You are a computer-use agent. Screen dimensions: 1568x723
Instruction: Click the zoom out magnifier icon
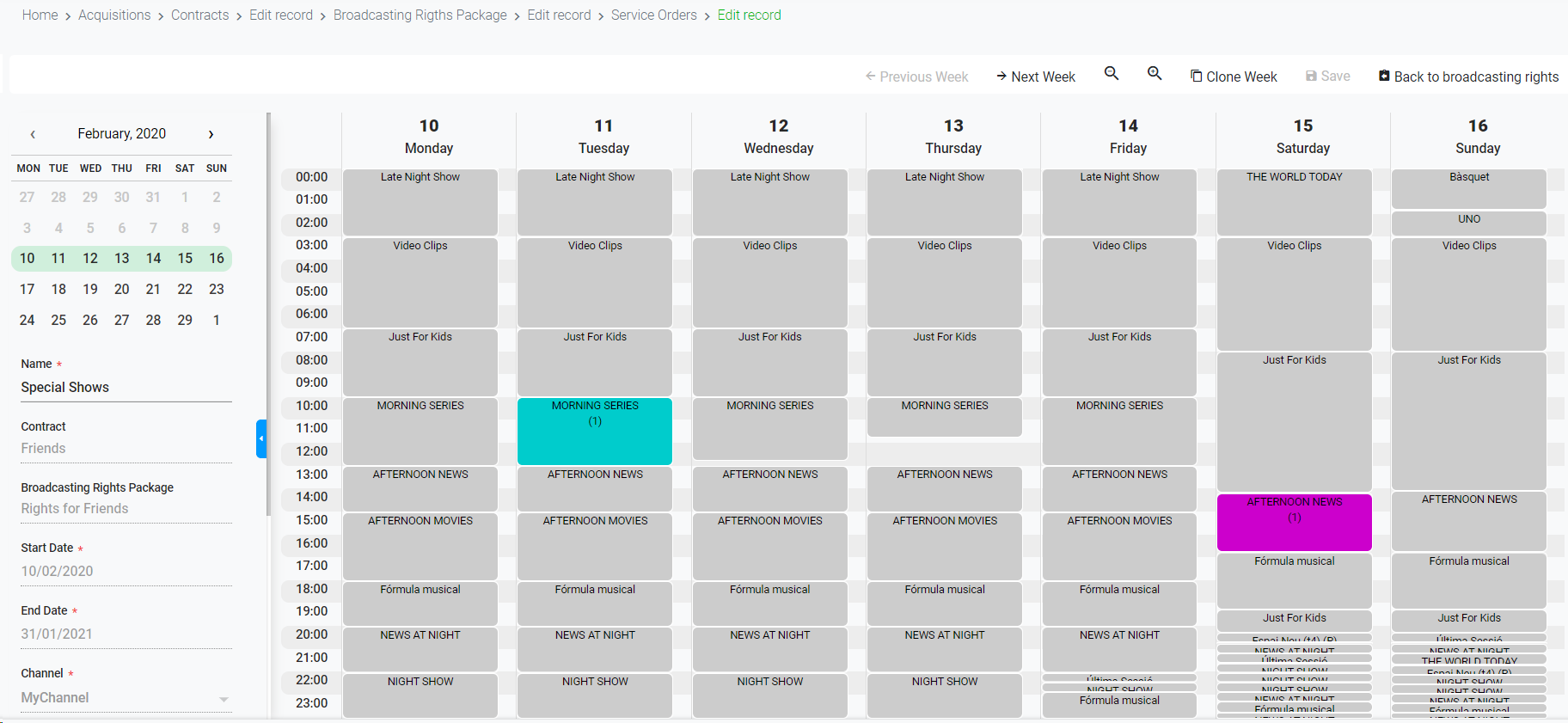tap(1112, 74)
